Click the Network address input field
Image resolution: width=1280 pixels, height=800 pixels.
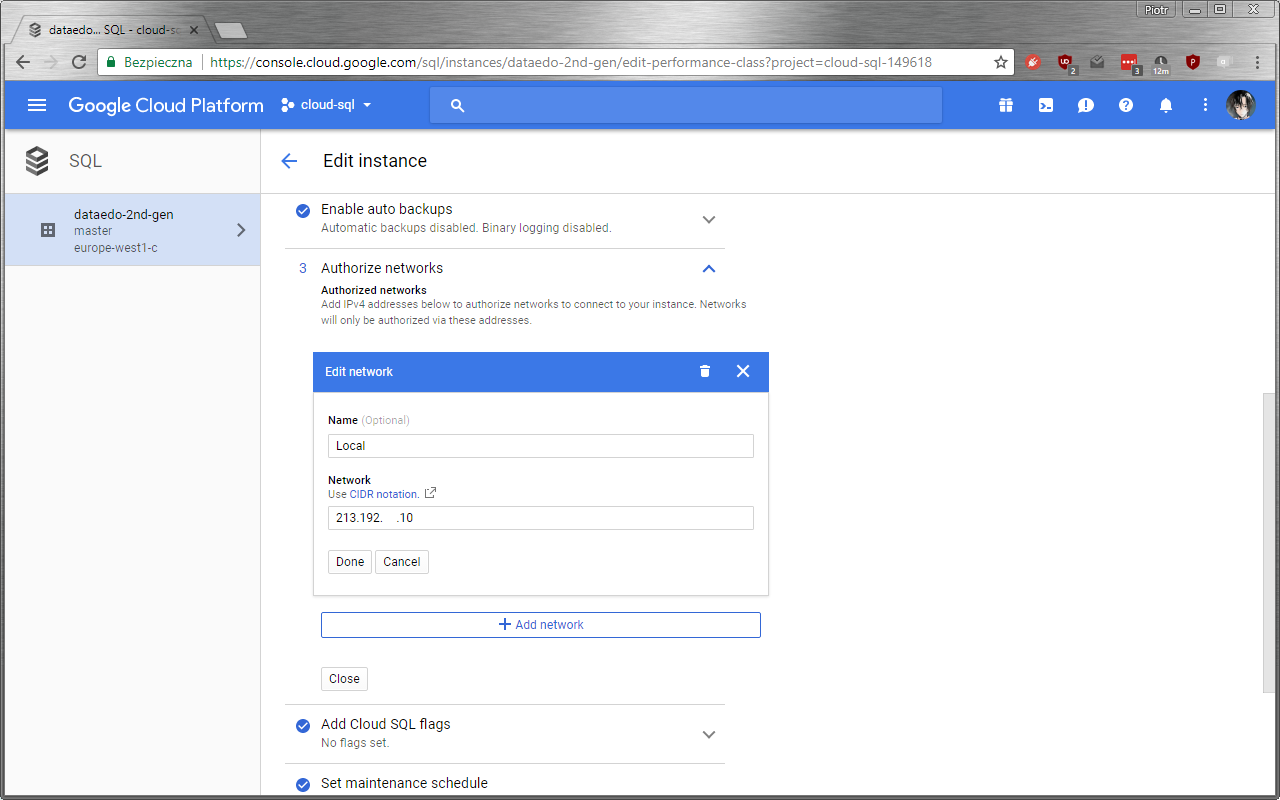(540, 518)
